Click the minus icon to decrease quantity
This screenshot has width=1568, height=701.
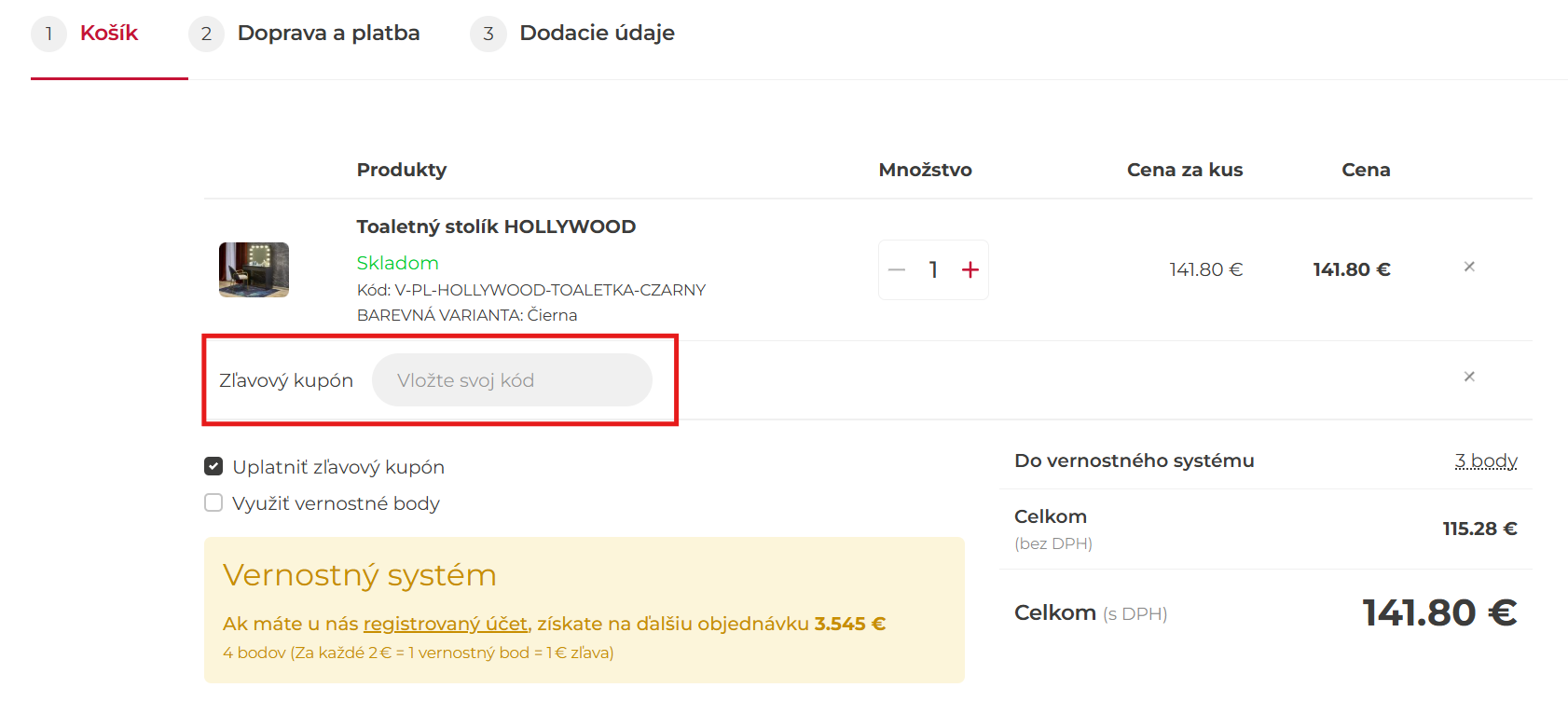pos(896,269)
